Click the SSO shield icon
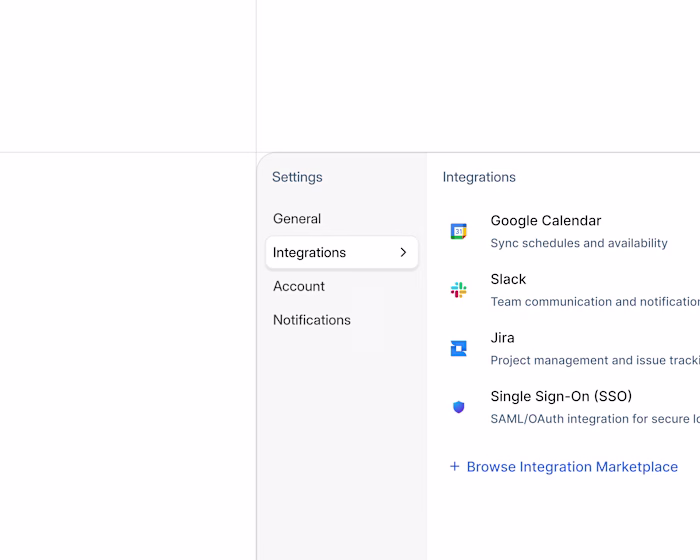The width and height of the screenshot is (700, 560). point(458,407)
